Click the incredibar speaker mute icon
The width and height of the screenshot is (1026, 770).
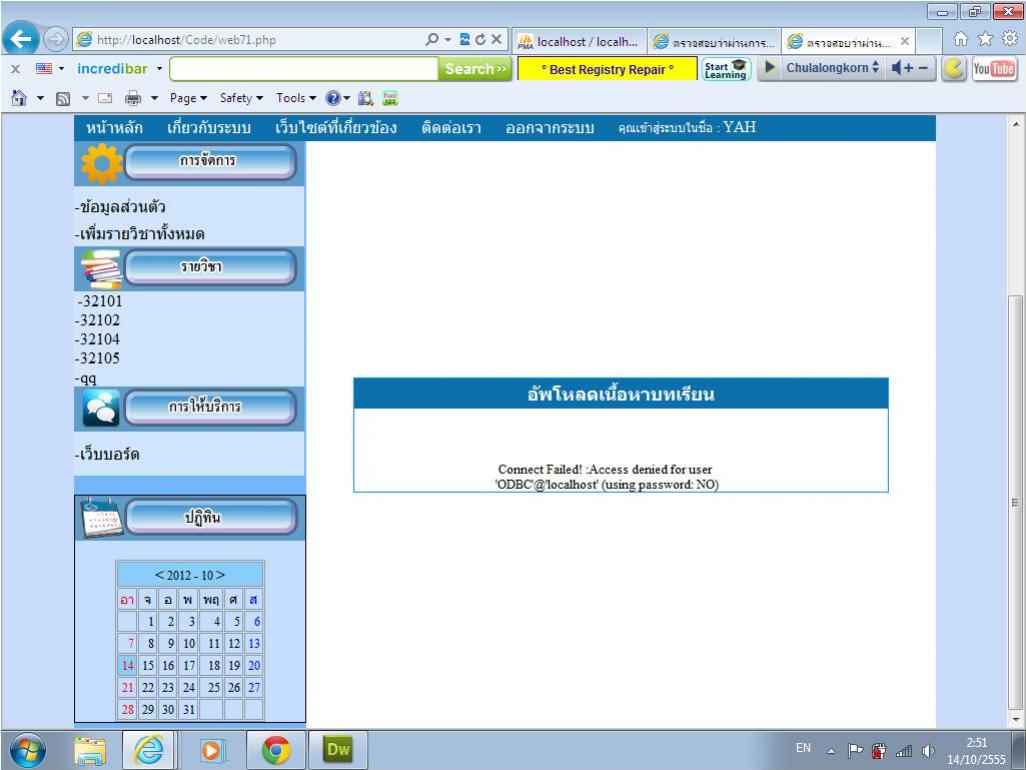tap(896, 67)
